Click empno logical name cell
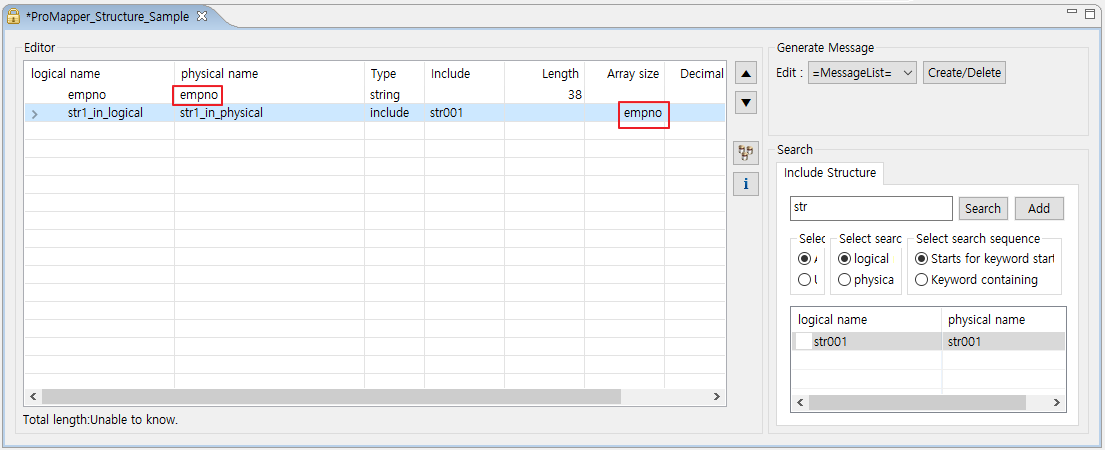The width and height of the screenshot is (1105, 450). (86, 94)
